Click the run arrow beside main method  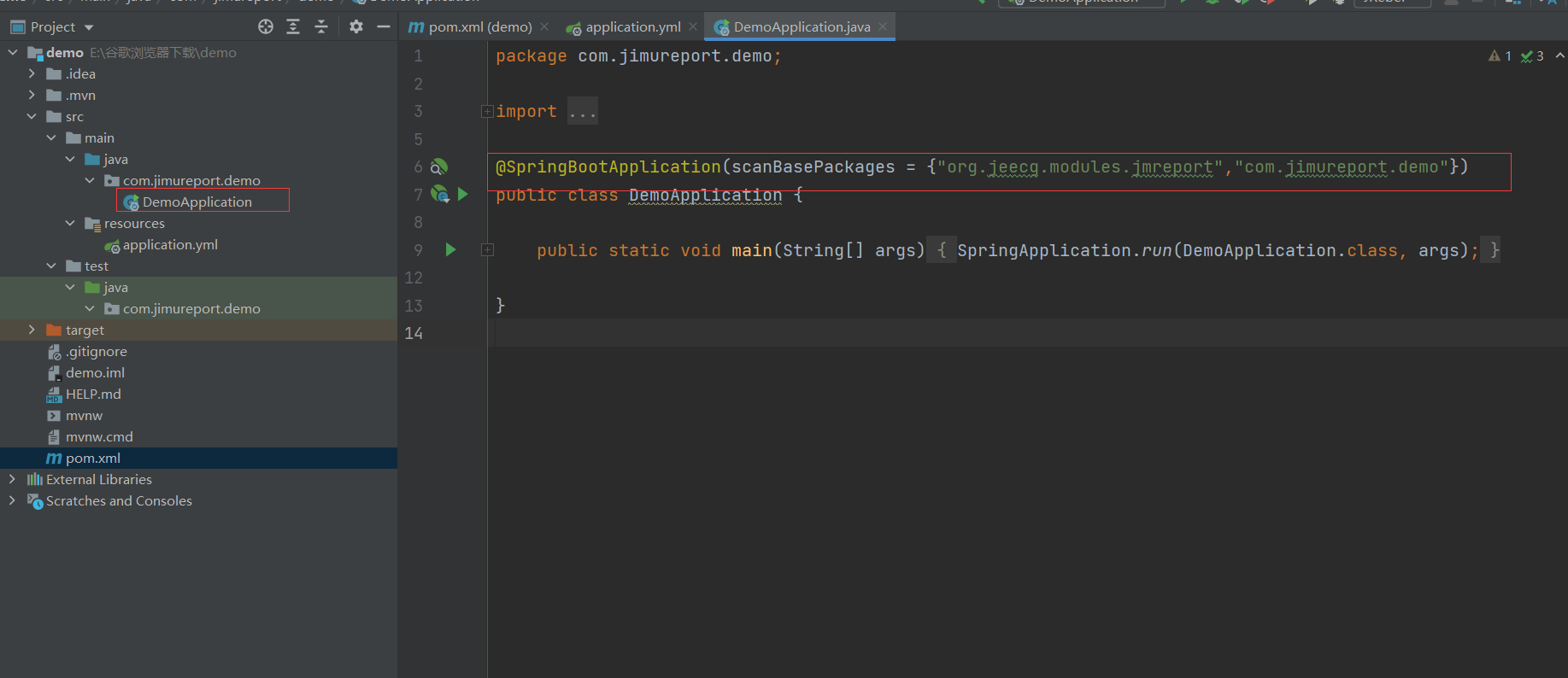pyautogui.click(x=450, y=250)
